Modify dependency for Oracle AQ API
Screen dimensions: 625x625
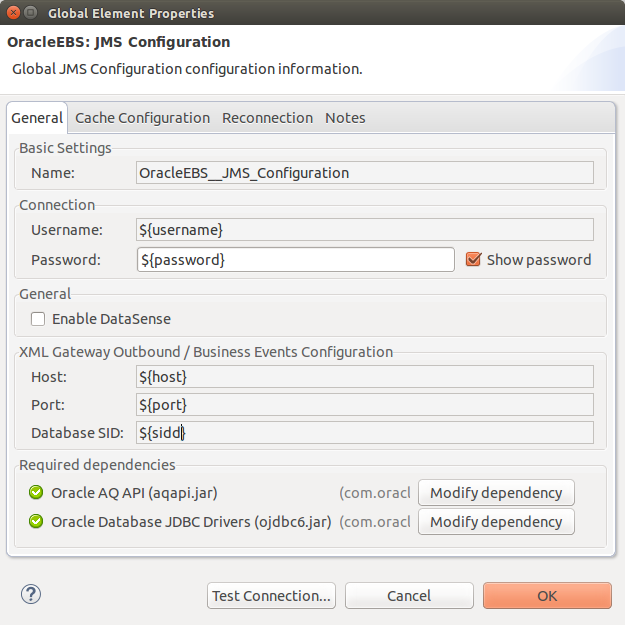[496, 493]
